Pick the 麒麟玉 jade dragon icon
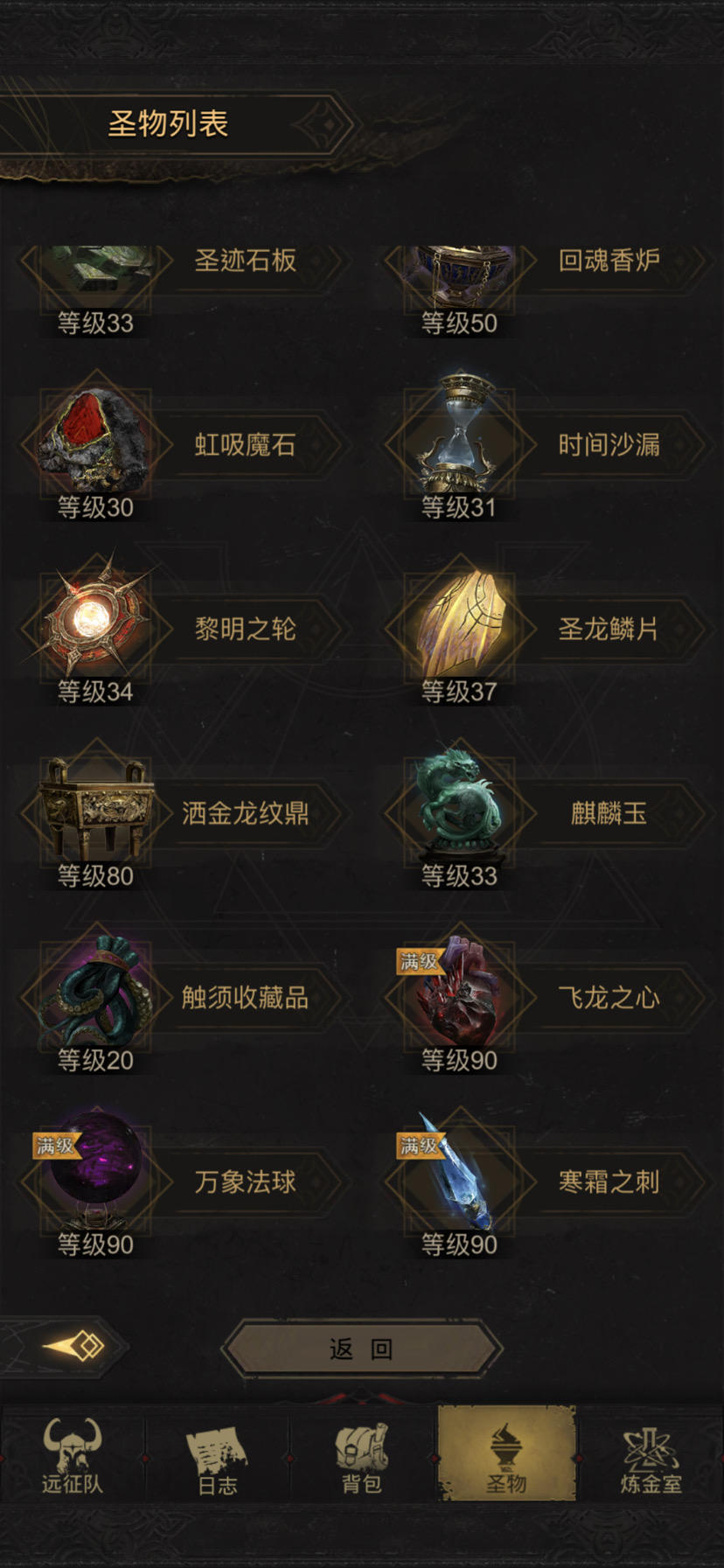The height and width of the screenshot is (1568, 724). coord(457,803)
